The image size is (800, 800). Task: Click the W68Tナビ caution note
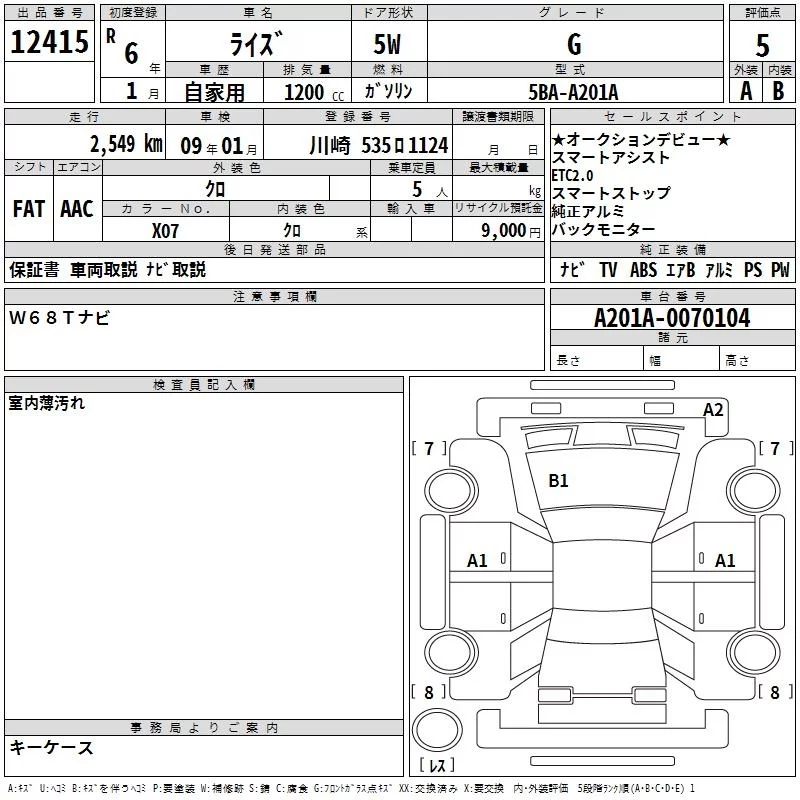[60, 317]
